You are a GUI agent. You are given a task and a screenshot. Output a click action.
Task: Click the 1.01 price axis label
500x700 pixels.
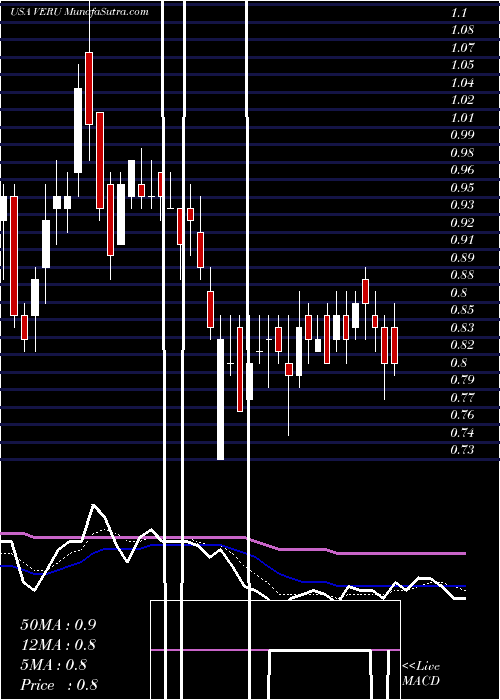click(x=462, y=118)
